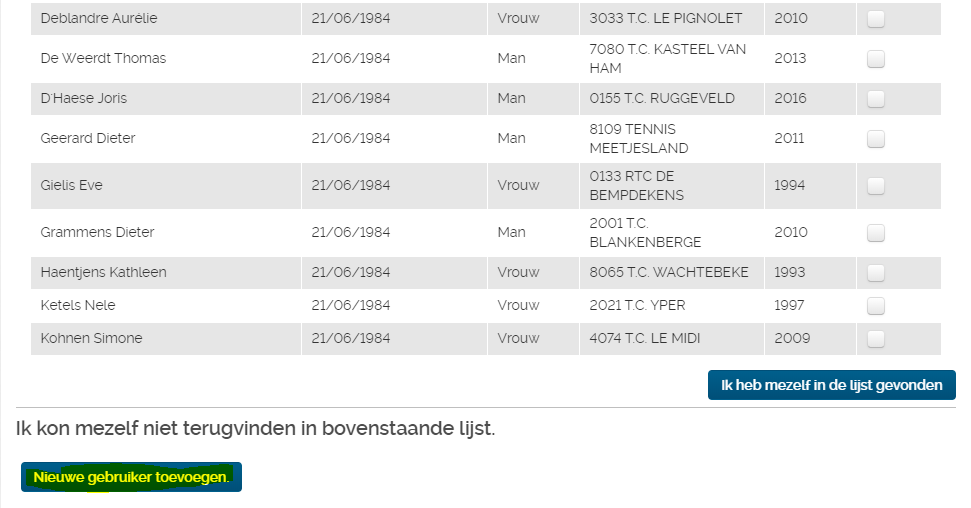
Task: Click the 0155 T.C. RUGGEVELD cell
Action: (x=671, y=99)
